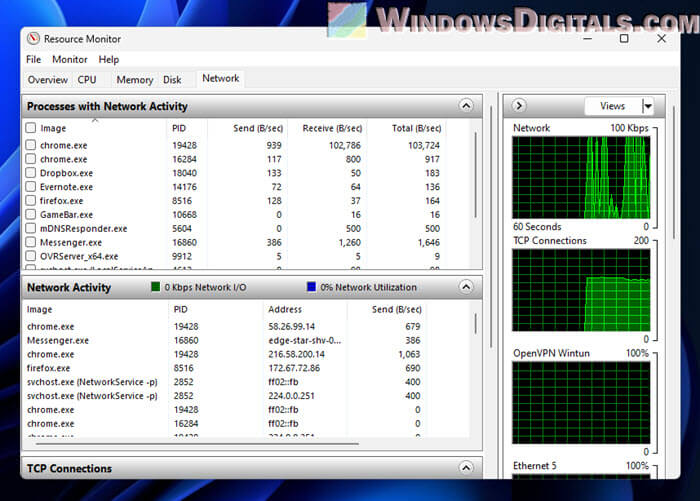Click the OpenVPN Wintun graph
The height and width of the screenshot is (501, 700).
pos(581,403)
